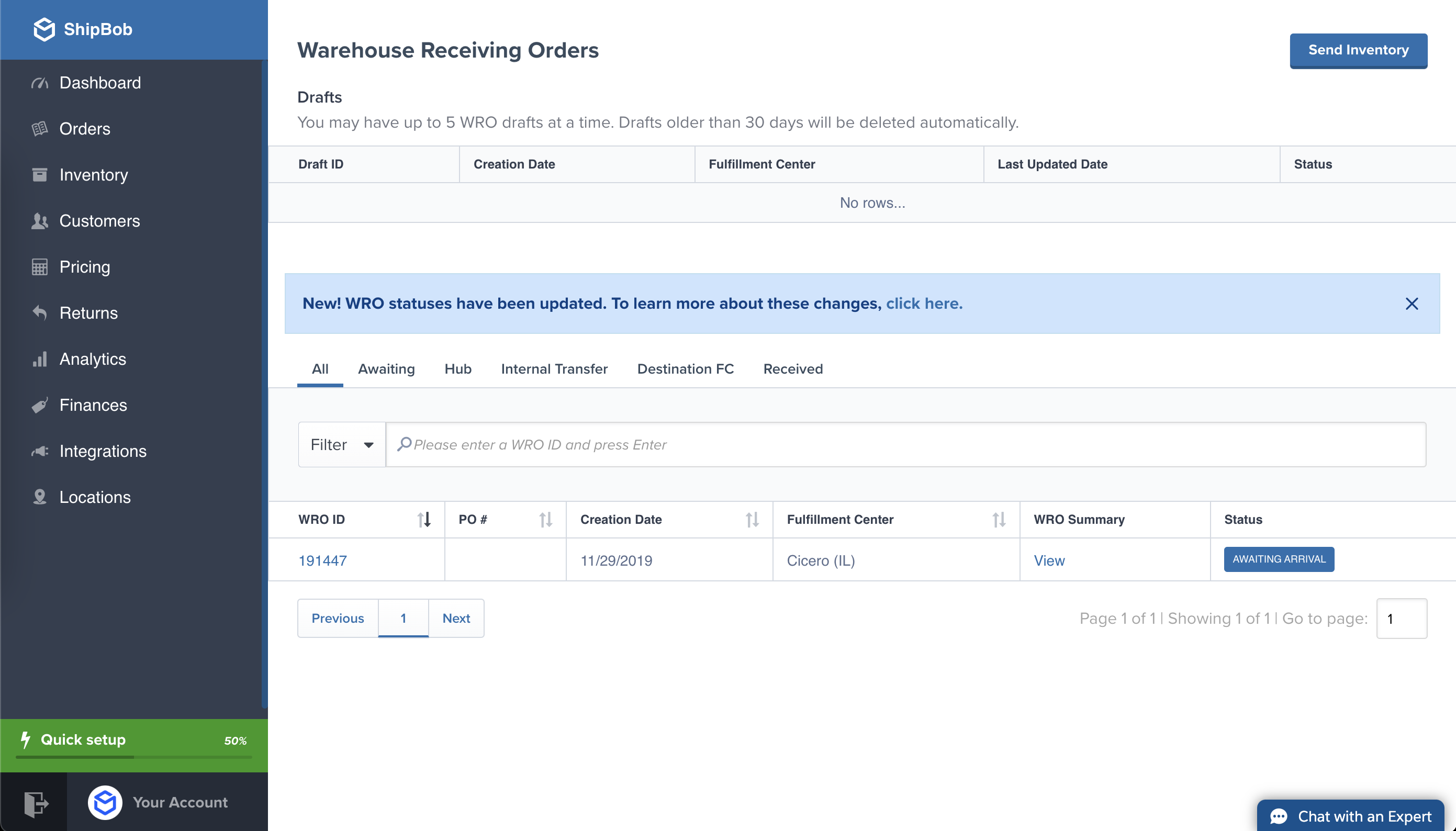
Task: Click the Integrations megaphone icon
Action: (39, 452)
